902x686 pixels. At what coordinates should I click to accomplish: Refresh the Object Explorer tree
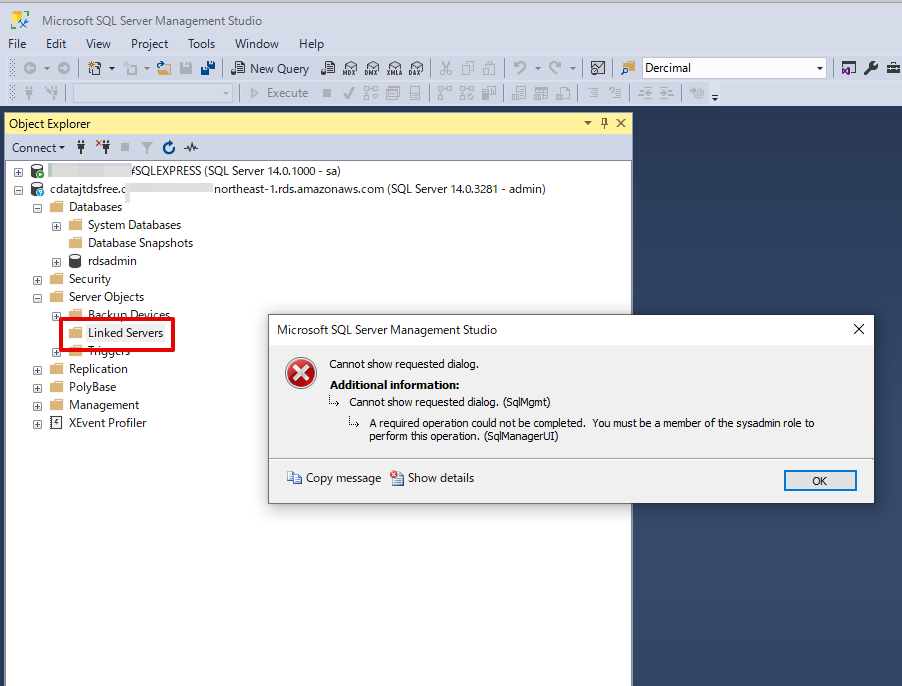[x=169, y=148]
